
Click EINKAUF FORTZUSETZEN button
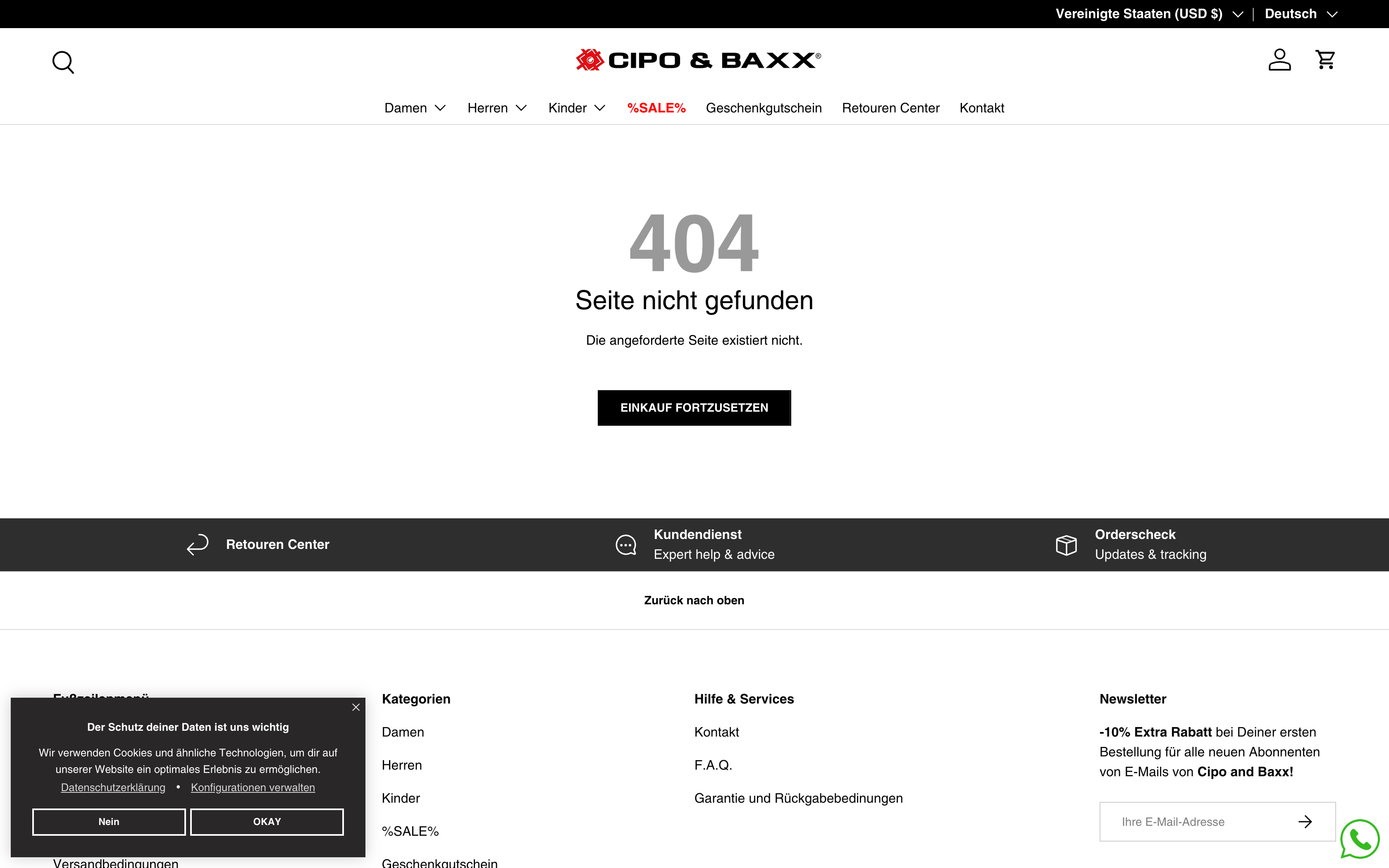click(694, 408)
